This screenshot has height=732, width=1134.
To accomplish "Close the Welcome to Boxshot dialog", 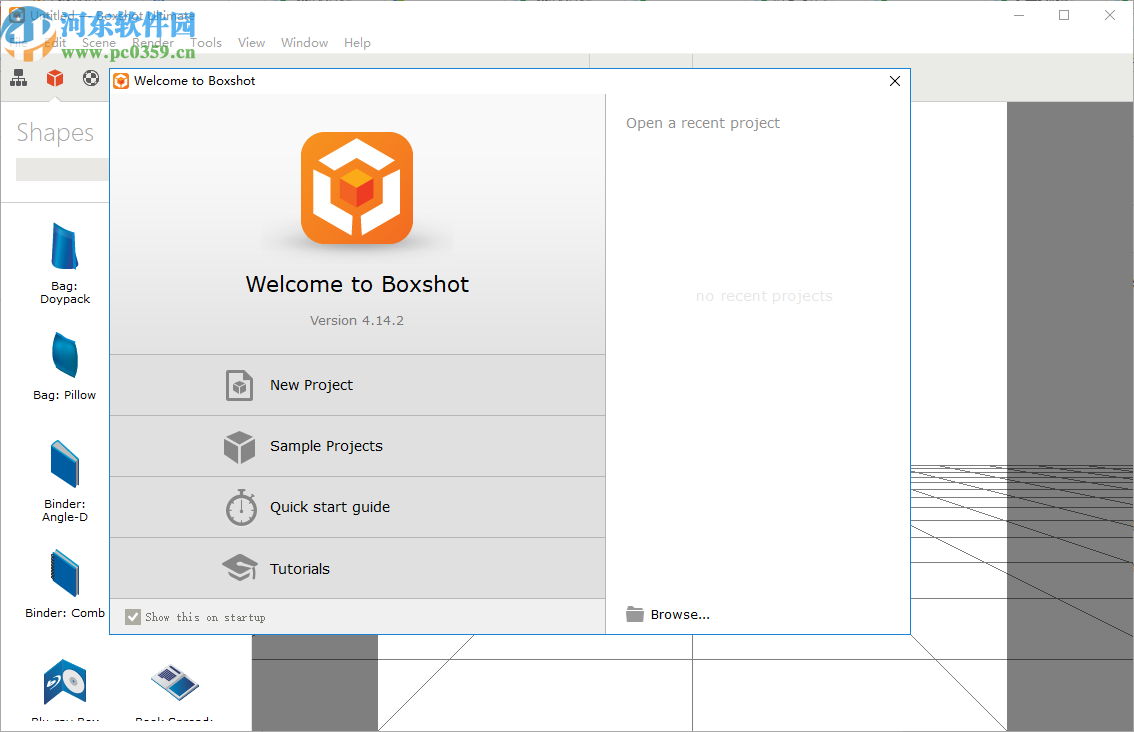I will pyautogui.click(x=895, y=81).
